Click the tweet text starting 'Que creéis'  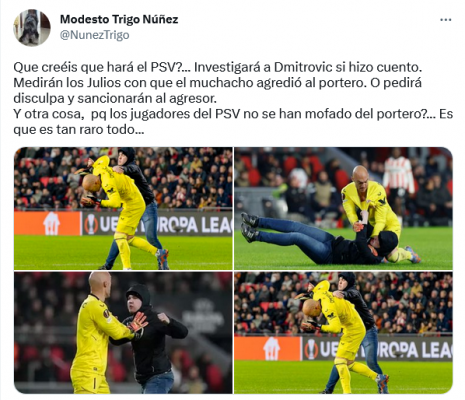(233, 98)
